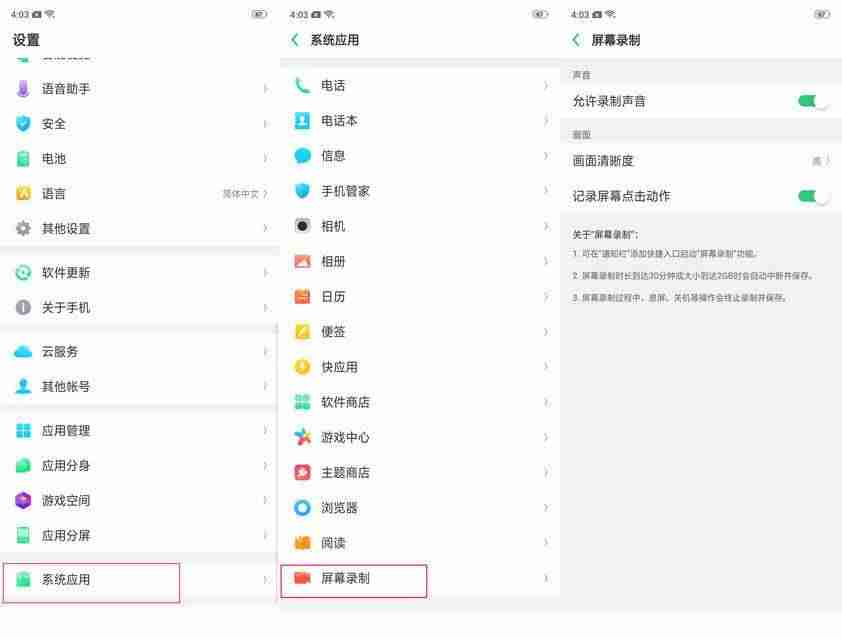This screenshot has width=842, height=639.
Task: Expand the 电池 row chevron
Action: coord(265,158)
